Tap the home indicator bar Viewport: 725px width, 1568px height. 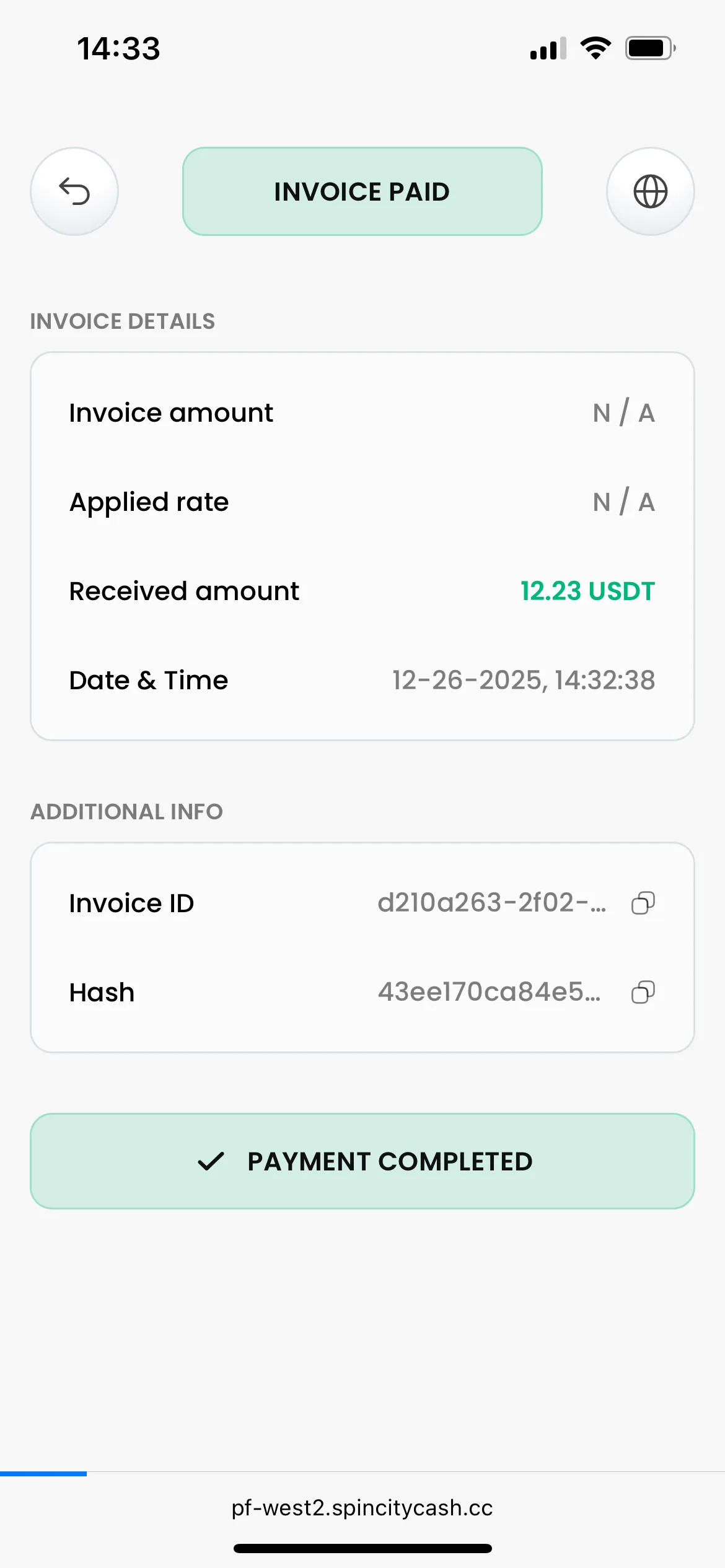coord(362,1548)
